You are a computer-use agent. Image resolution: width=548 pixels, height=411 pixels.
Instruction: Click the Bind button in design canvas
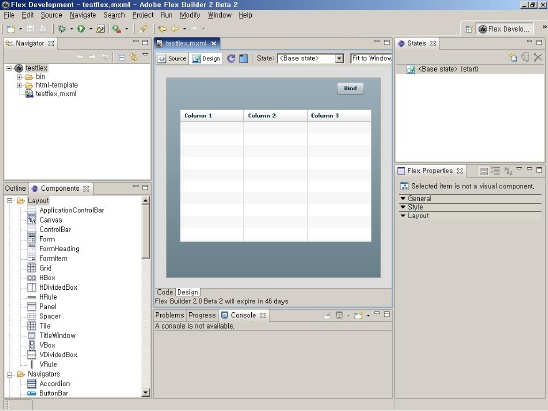pos(350,88)
